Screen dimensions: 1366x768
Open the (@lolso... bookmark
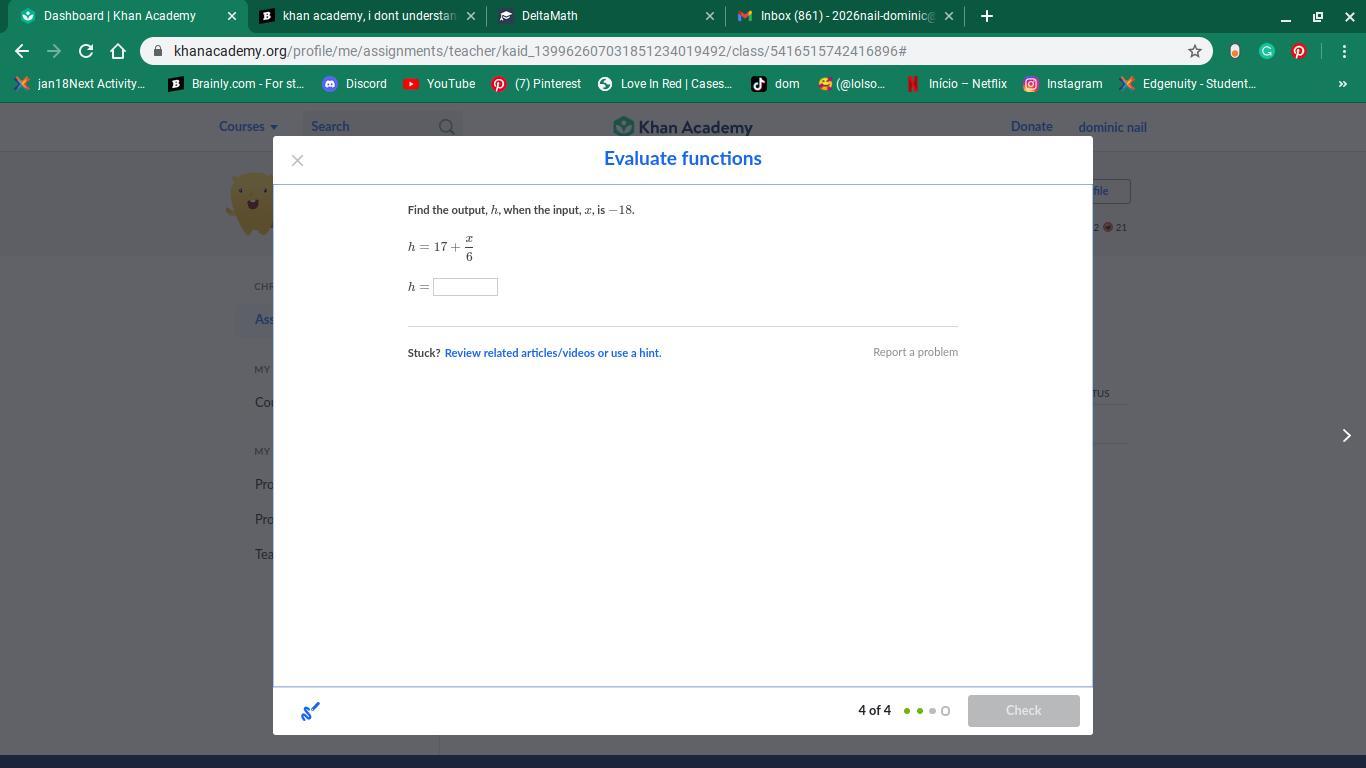[852, 84]
